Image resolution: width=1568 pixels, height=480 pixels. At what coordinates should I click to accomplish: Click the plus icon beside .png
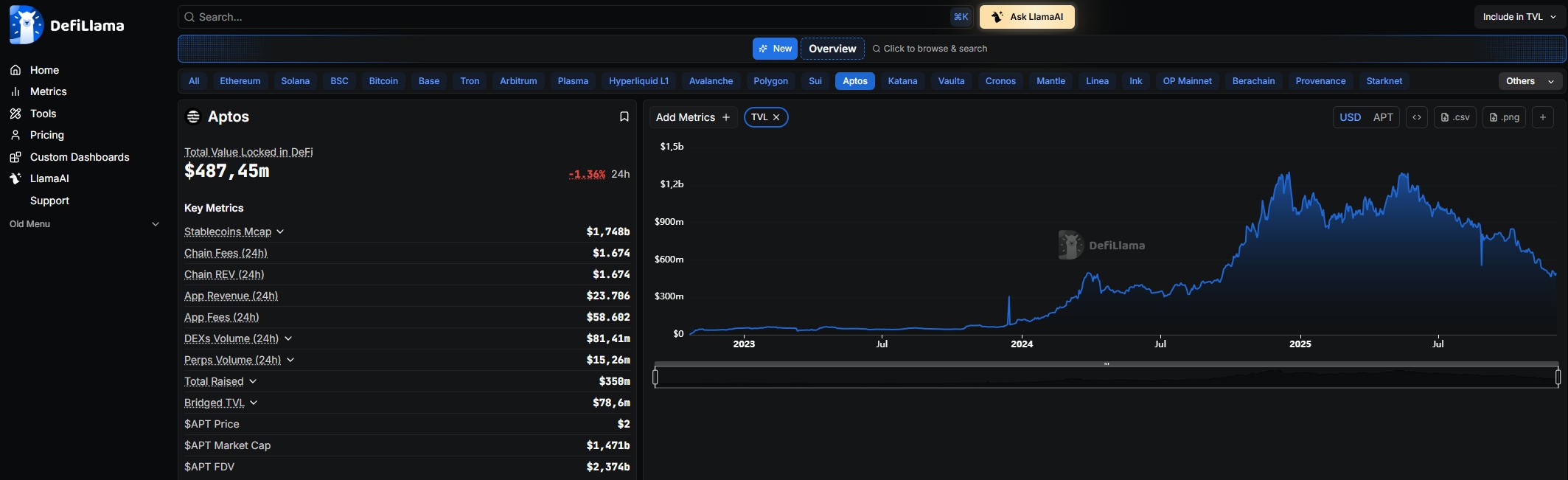pyautogui.click(x=1542, y=117)
